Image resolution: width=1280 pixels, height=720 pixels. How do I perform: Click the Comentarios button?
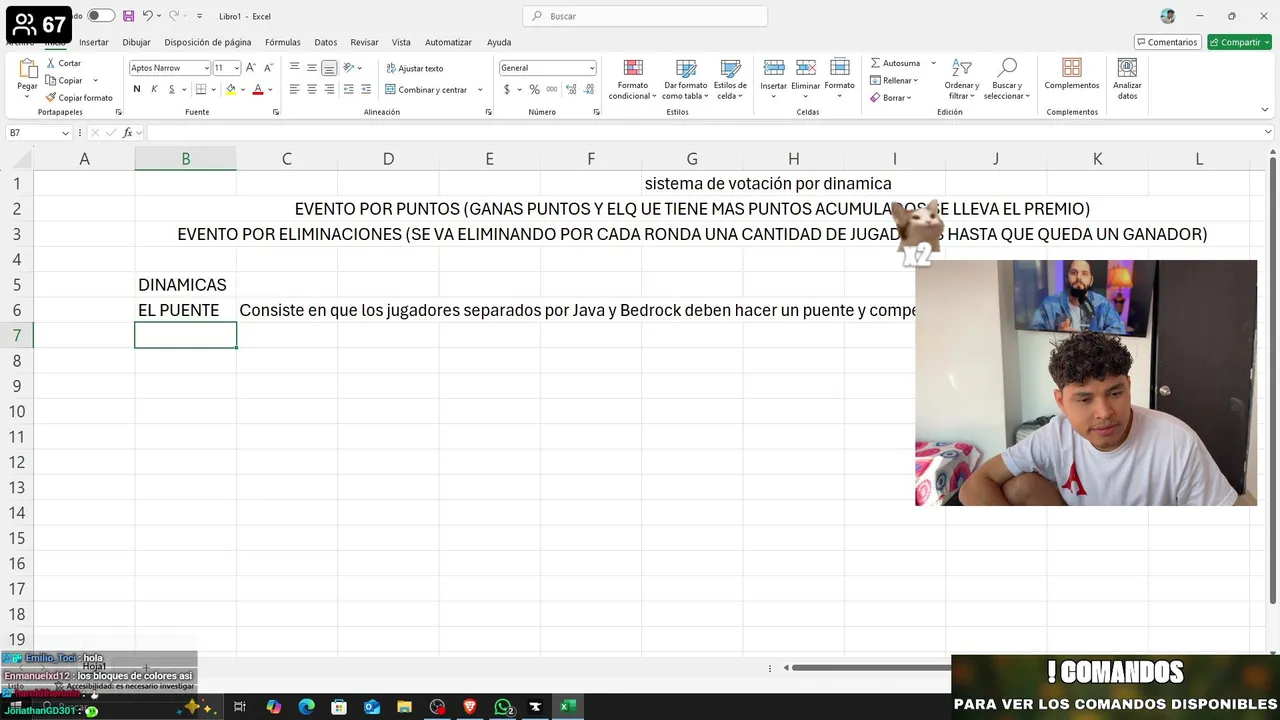pos(1168,42)
